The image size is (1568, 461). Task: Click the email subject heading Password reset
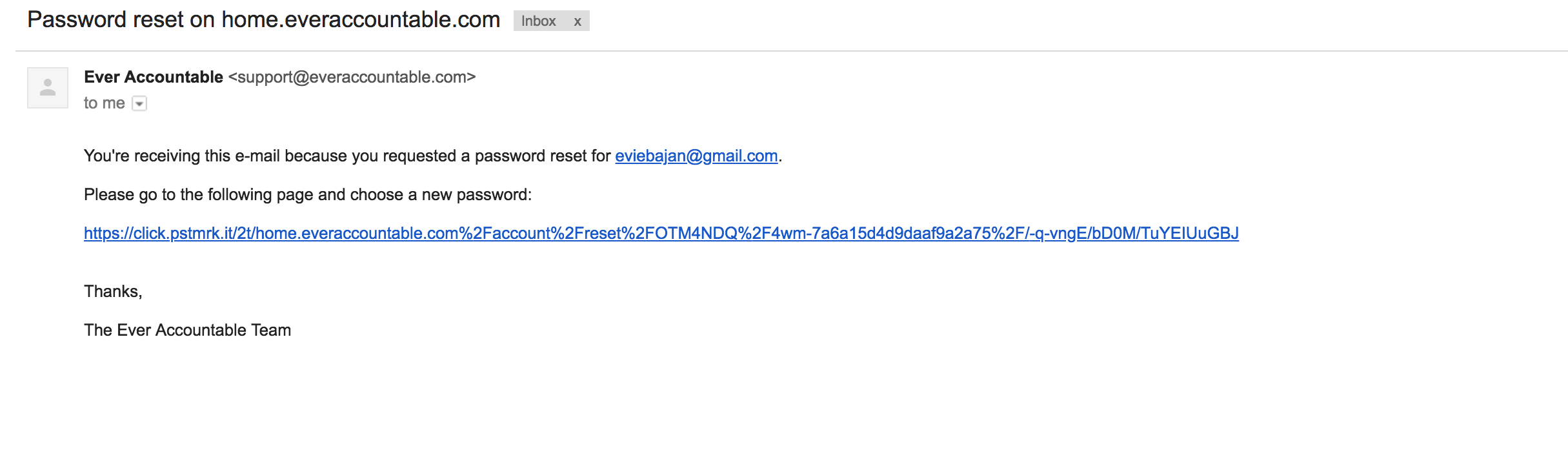point(263,19)
